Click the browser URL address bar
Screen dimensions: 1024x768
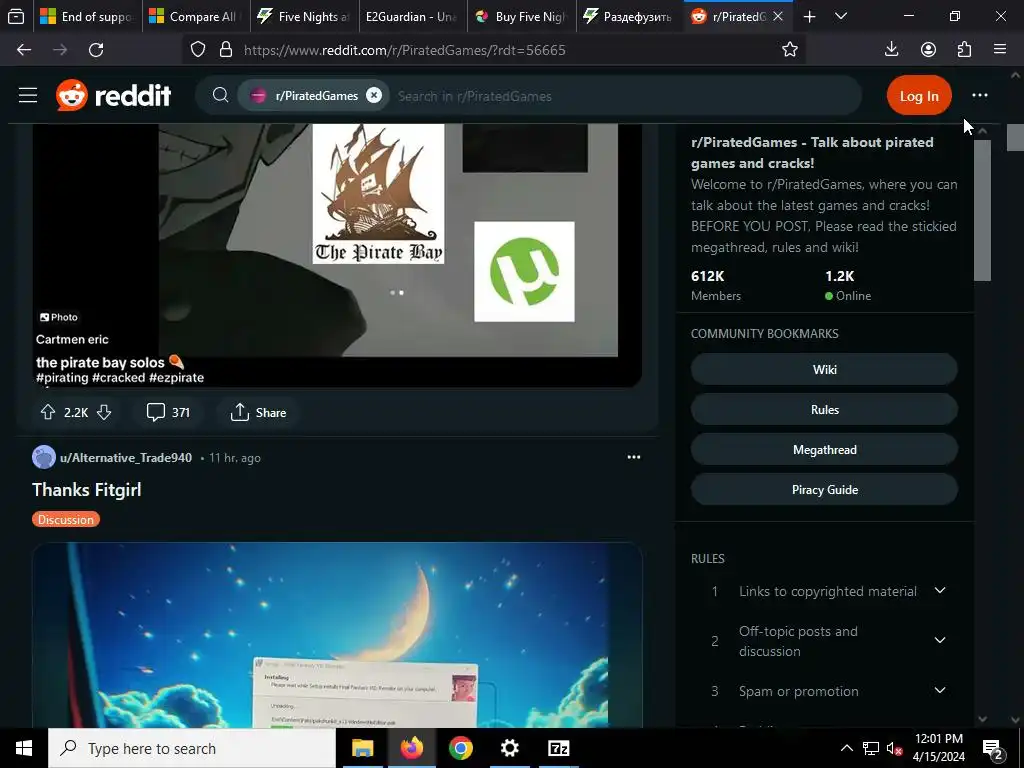[496, 50]
